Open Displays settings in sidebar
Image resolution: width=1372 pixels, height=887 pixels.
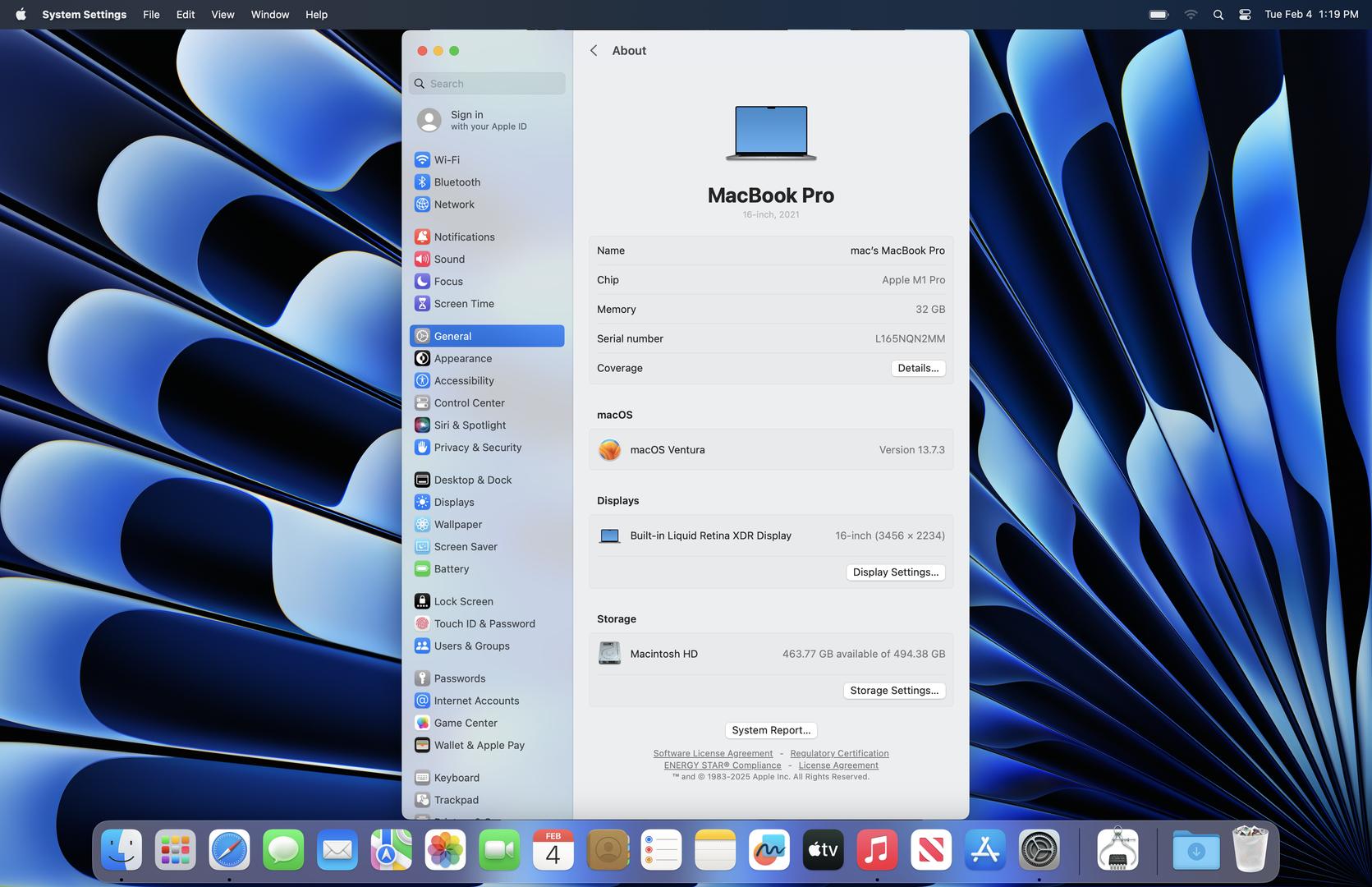pos(487,502)
